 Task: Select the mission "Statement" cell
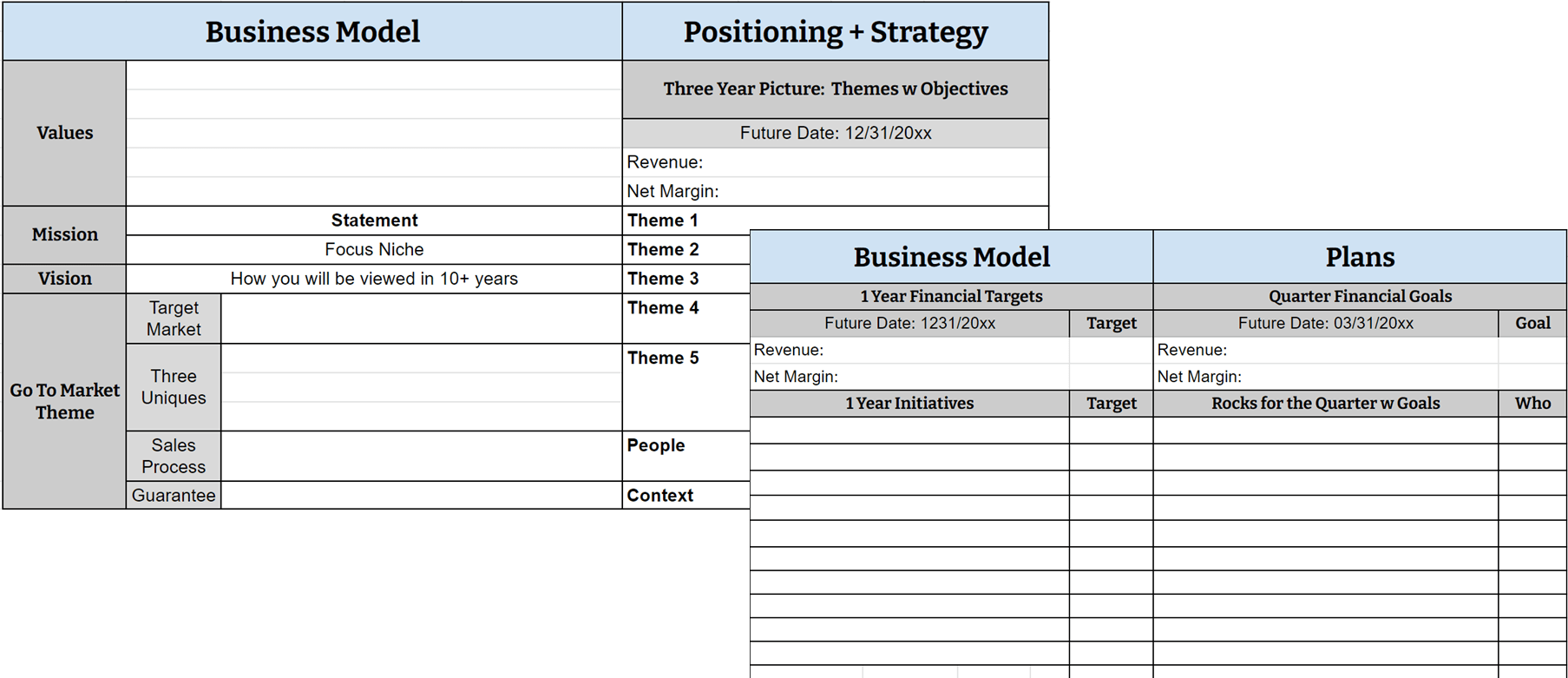[x=374, y=221]
